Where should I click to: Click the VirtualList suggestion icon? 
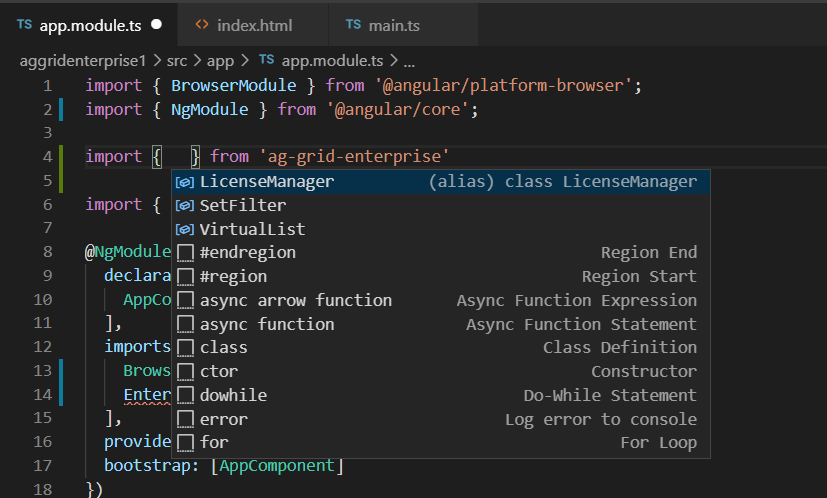[x=185, y=229]
